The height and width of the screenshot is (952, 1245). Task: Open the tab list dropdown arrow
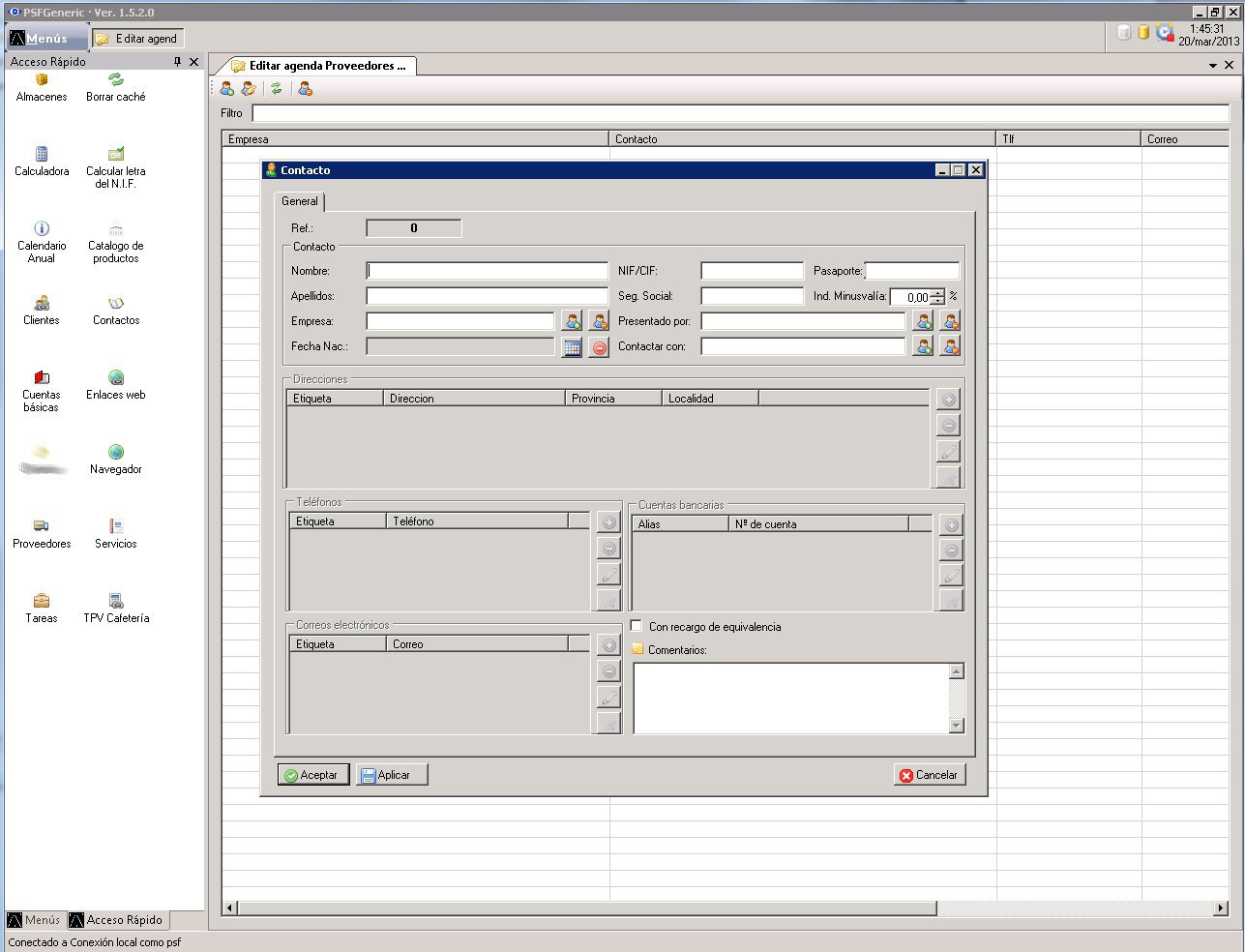coord(1213,66)
